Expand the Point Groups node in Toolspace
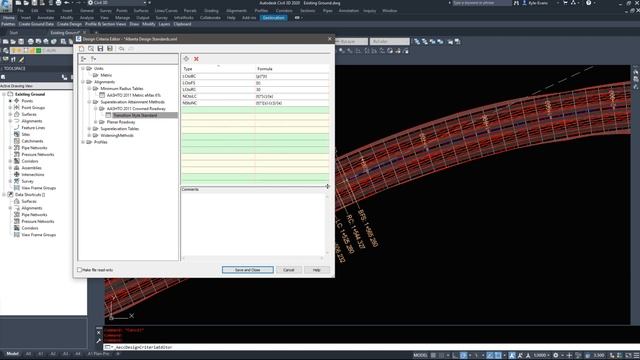Image resolution: width=640 pixels, height=360 pixels. 10,107
